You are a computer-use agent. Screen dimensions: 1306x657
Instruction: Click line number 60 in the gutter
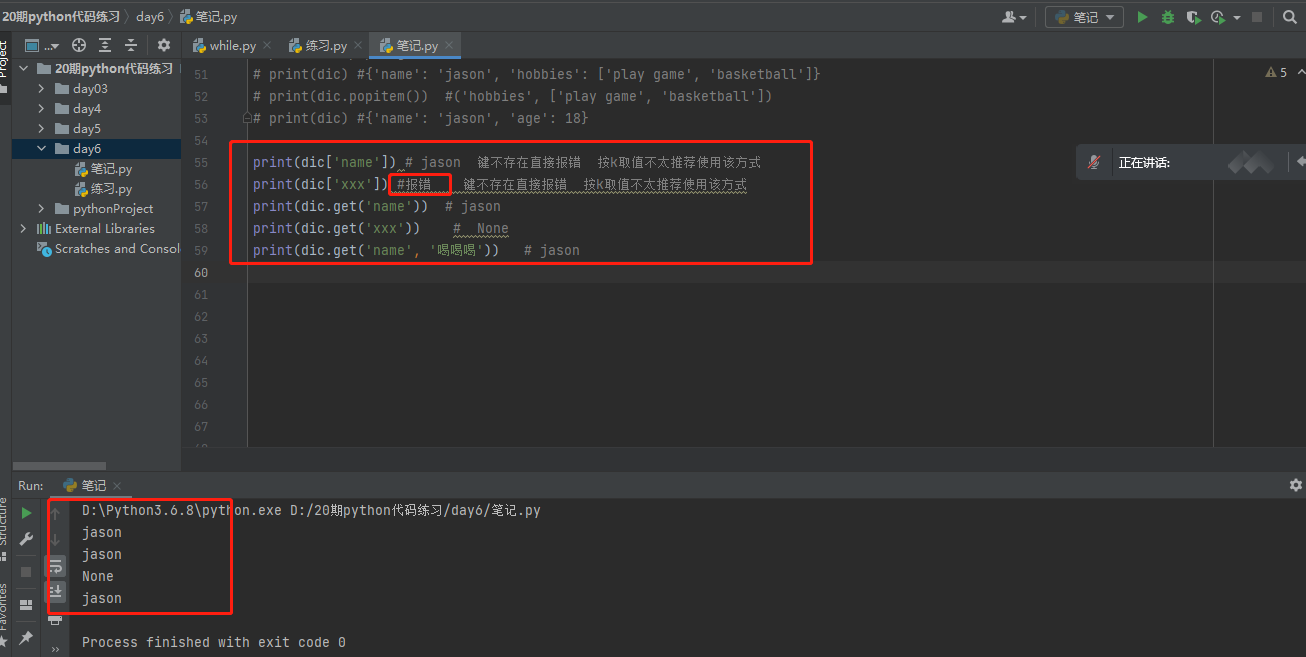point(201,272)
